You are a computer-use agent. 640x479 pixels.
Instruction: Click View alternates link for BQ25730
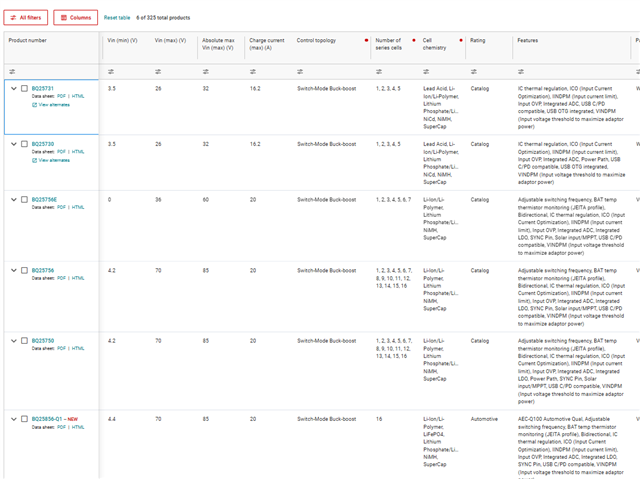[54, 160]
